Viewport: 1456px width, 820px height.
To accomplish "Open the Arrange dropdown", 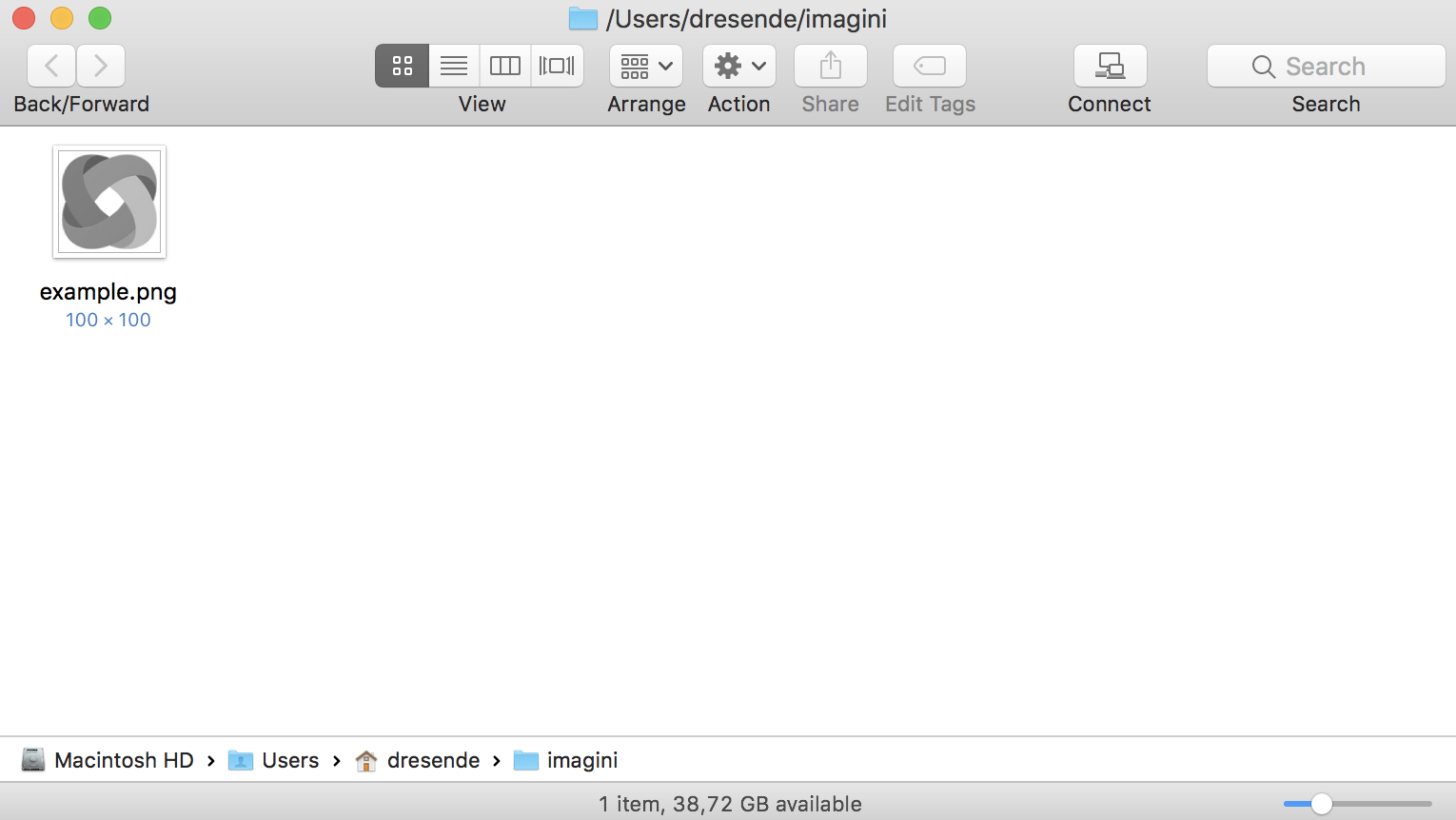I will click(646, 66).
